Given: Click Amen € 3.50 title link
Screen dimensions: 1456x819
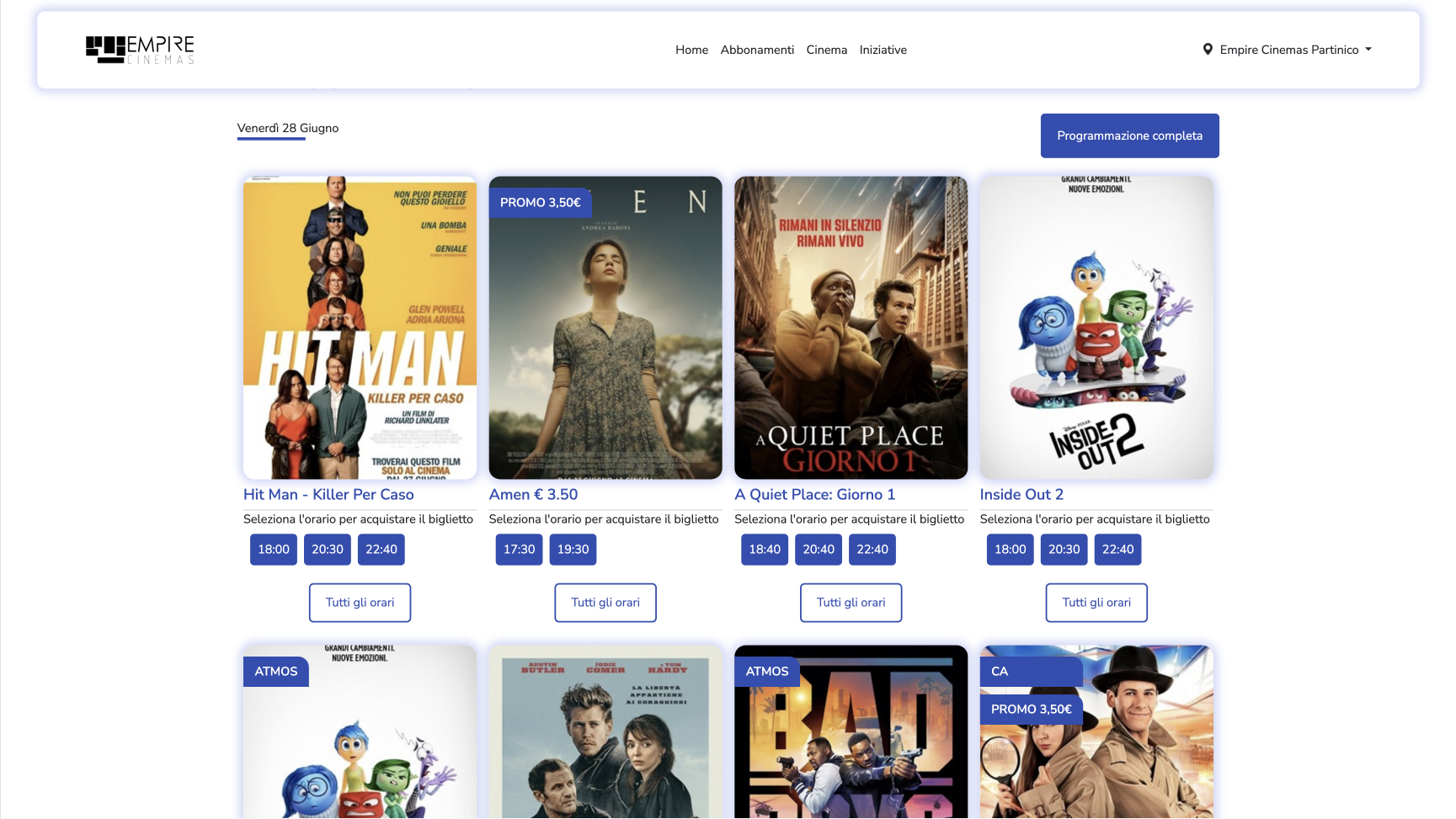Looking at the screenshot, I should click(x=533, y=495).
